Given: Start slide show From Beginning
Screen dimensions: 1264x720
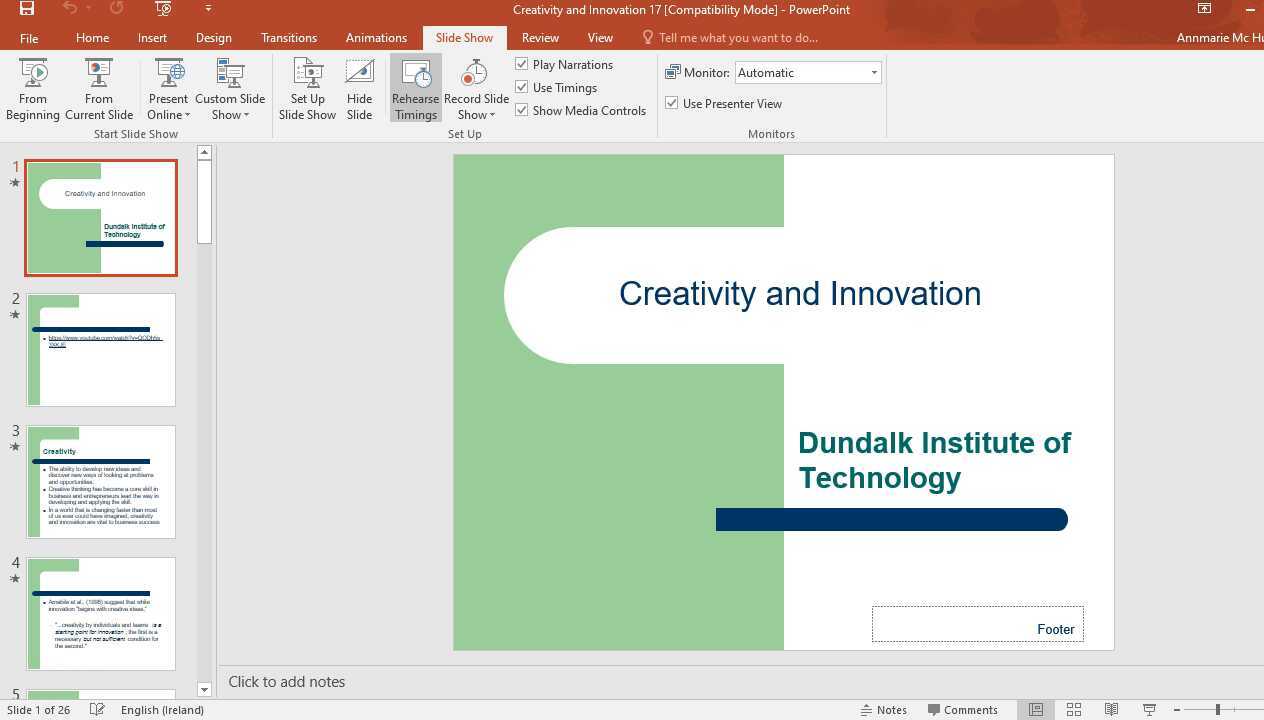Looking at the screenshot, I should 33,89.
